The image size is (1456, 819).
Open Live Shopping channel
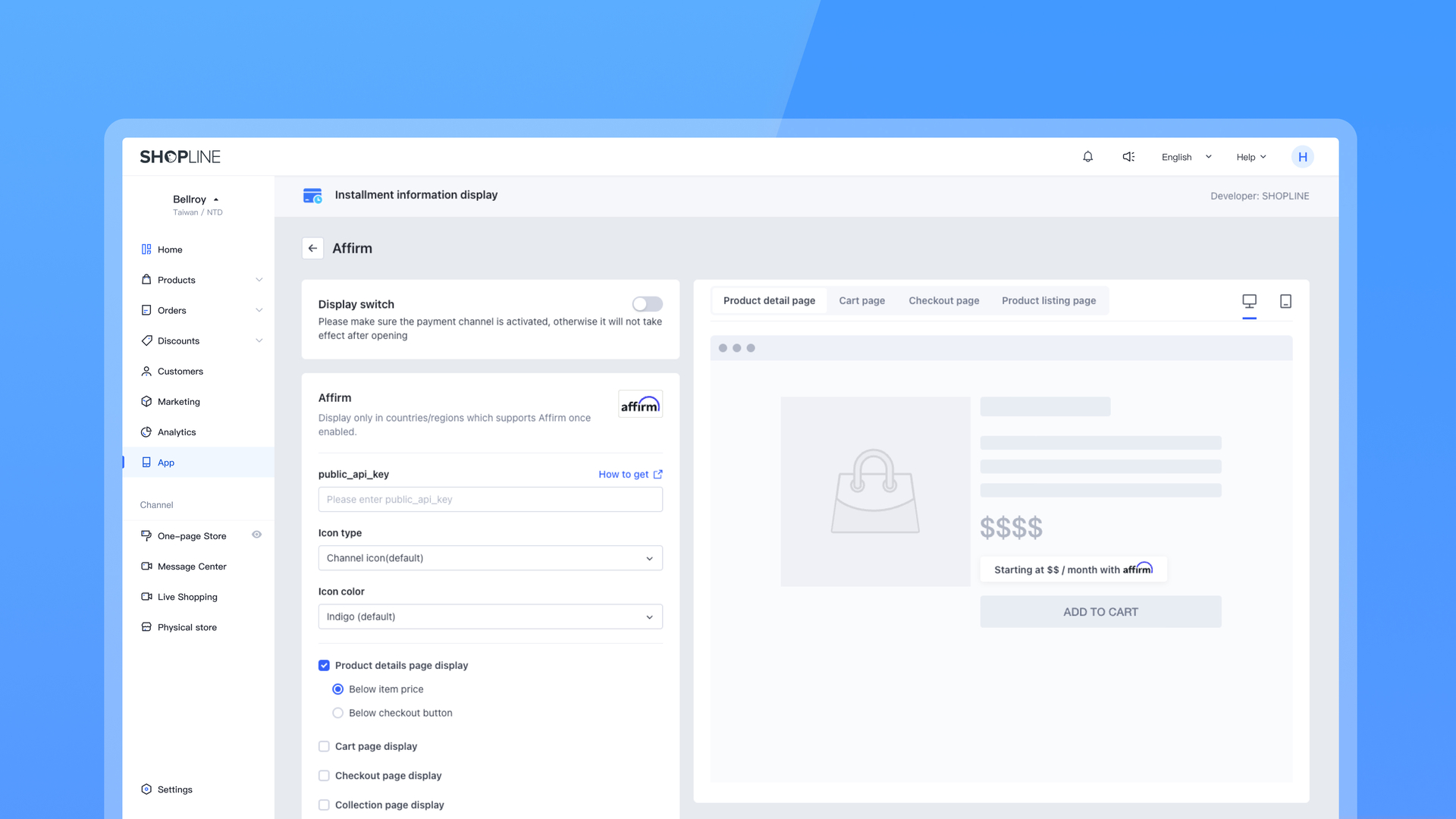(187, 597)
